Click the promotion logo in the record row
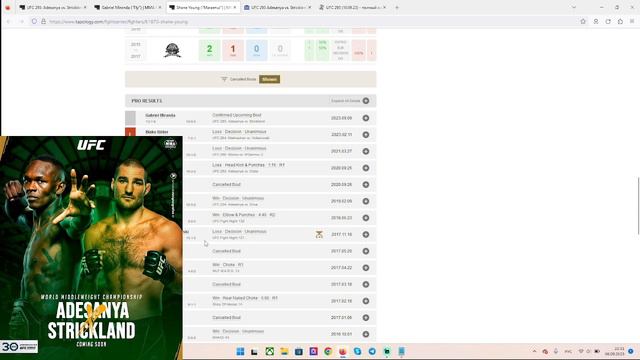 [172, 50]
